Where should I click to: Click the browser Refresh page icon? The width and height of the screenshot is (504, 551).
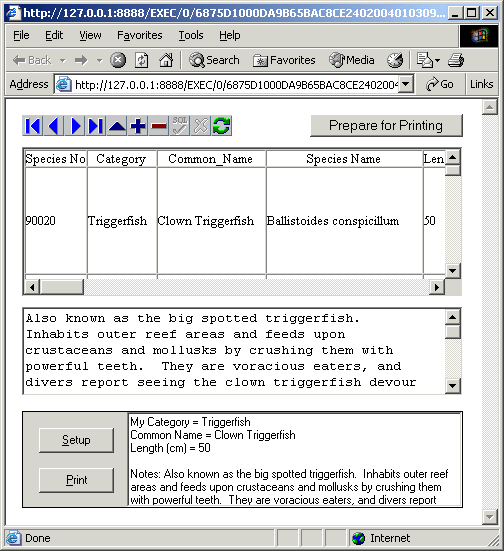click(x=142, y=60)
